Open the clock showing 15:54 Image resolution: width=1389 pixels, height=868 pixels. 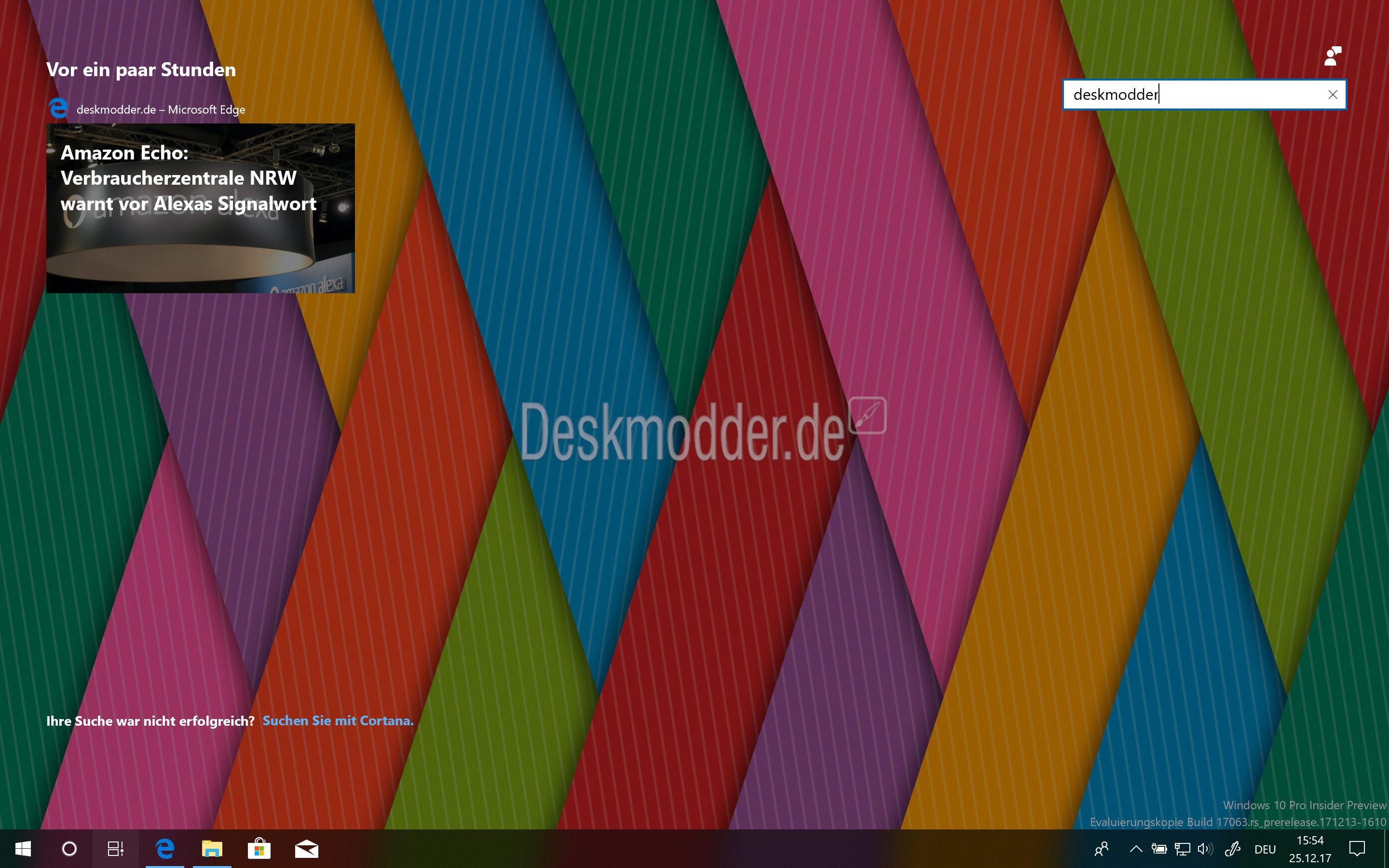[x=1310, y=850]
